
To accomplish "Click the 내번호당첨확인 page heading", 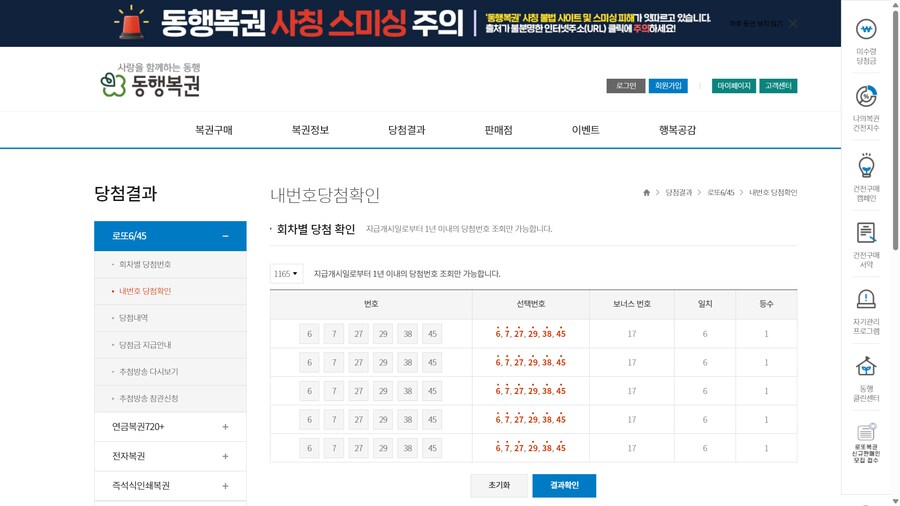I will coord(325,195).
